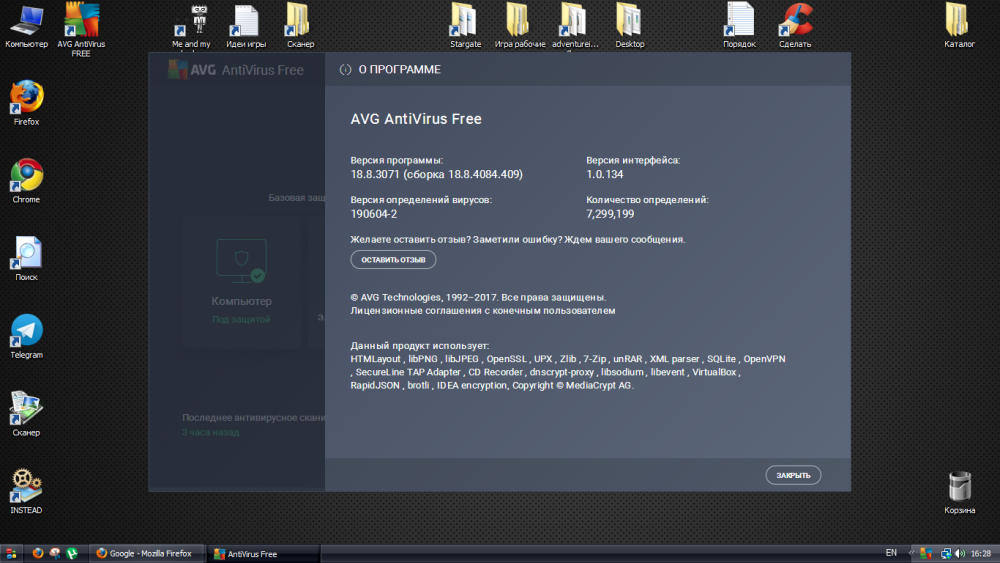Click the © AVG Technologies copyright line
The image size is (1000, 563).
(x=478, y=297)
